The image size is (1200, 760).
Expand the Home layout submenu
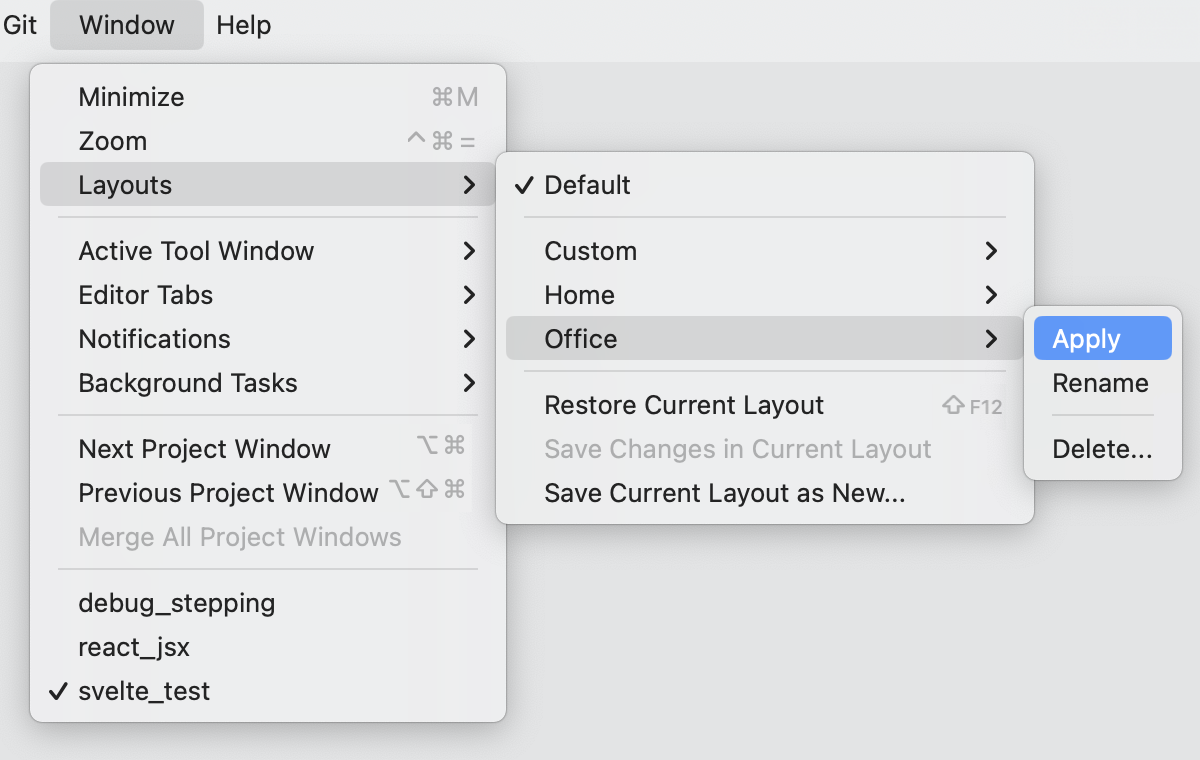coord(580,295)
